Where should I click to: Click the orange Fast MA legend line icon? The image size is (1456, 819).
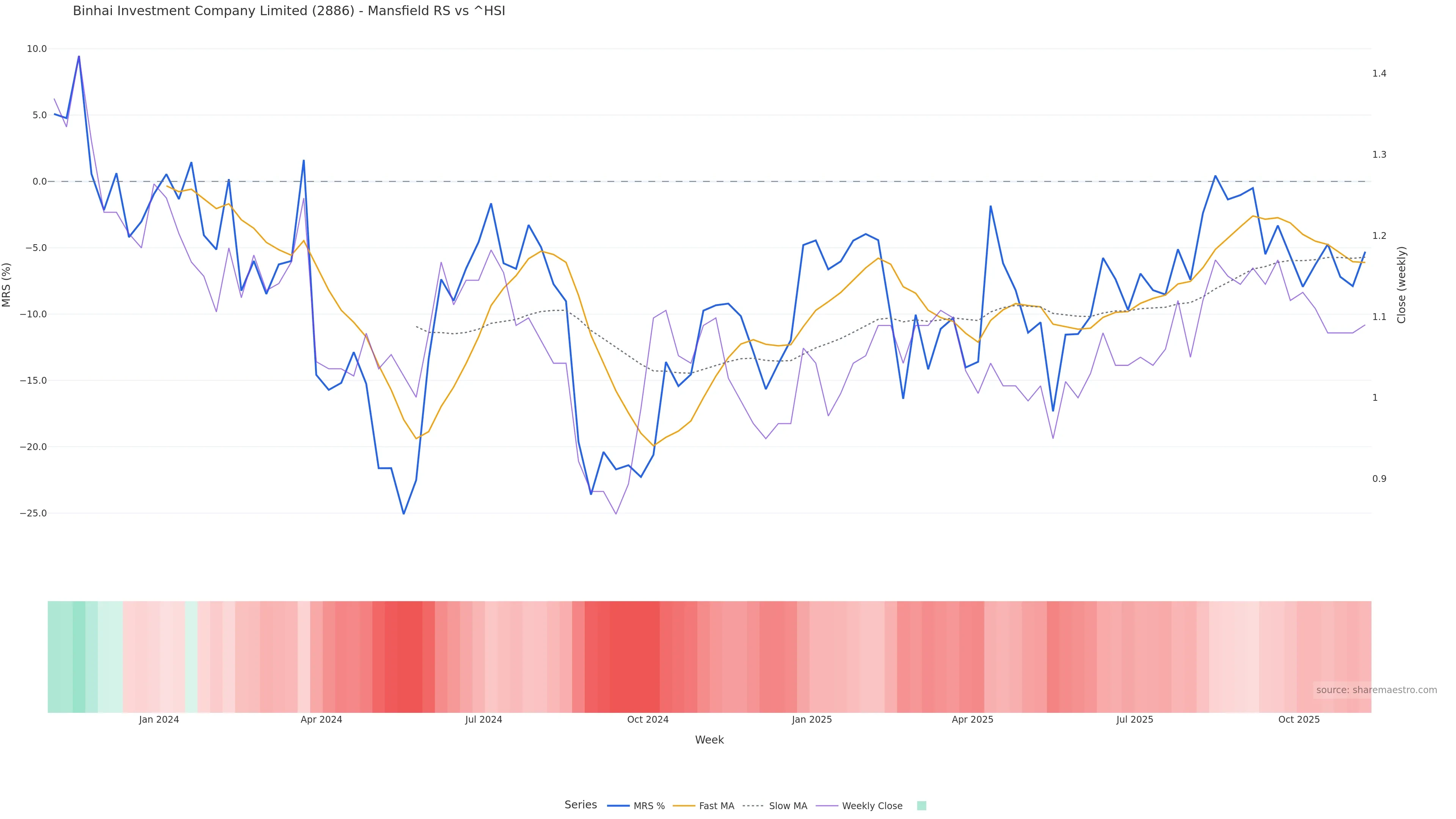(x=684, y=806)
